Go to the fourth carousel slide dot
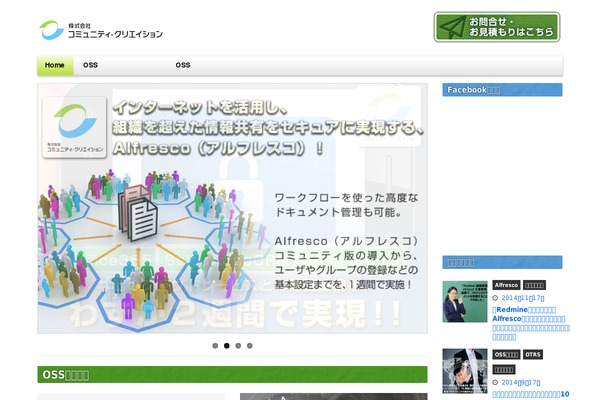This screenshot has height=400, width=600. click(x=249, y=346)
